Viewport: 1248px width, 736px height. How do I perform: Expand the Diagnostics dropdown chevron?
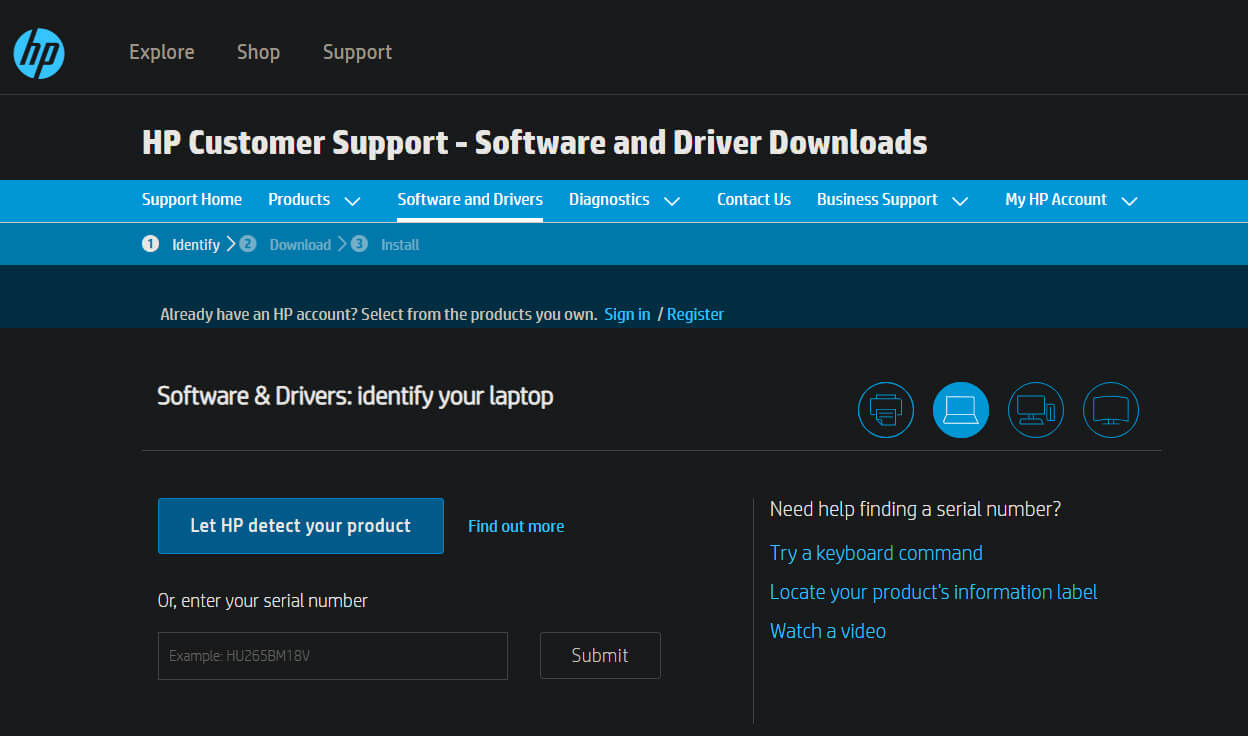672,201
